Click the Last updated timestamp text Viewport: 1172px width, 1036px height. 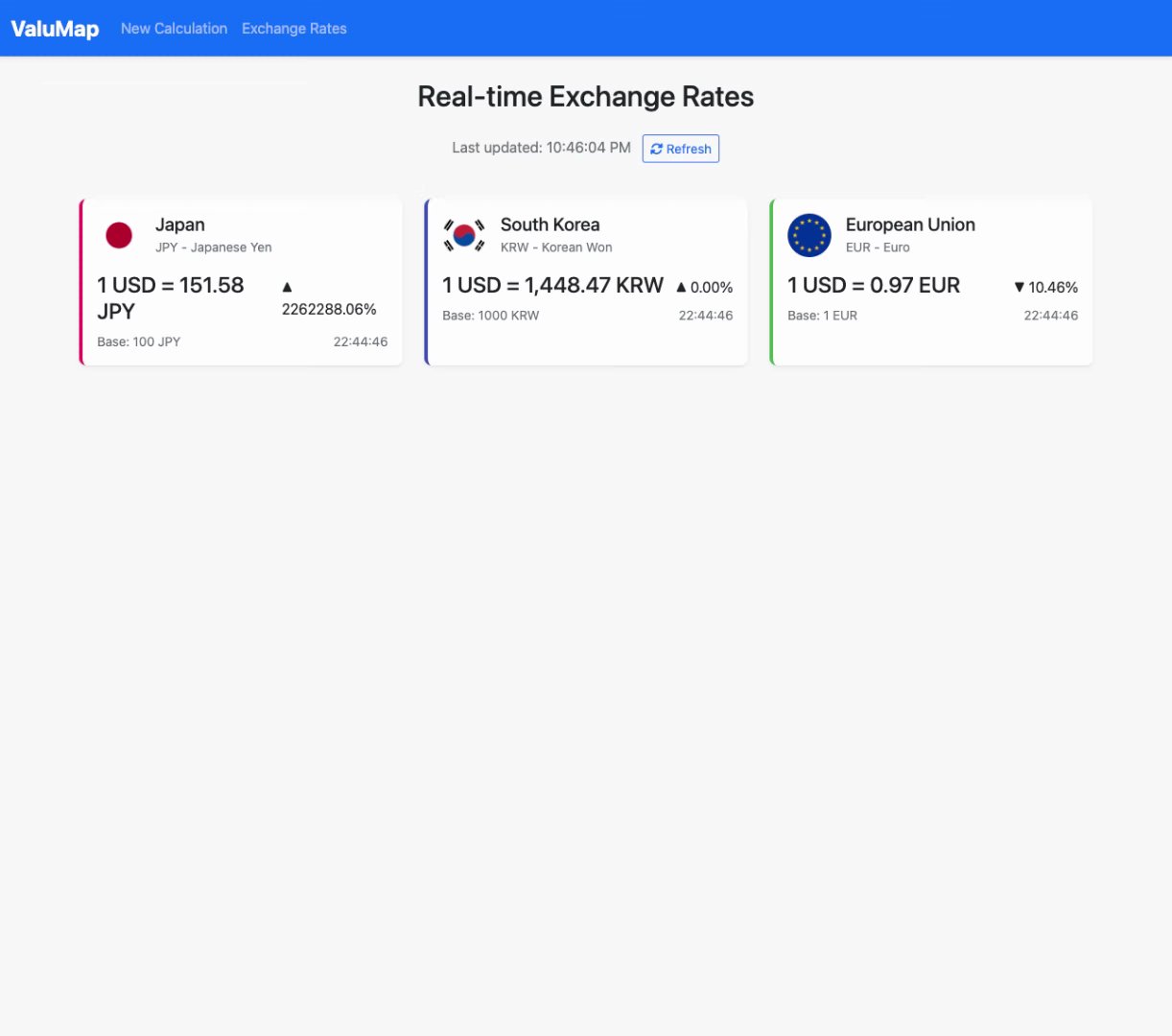coord(541,148)
